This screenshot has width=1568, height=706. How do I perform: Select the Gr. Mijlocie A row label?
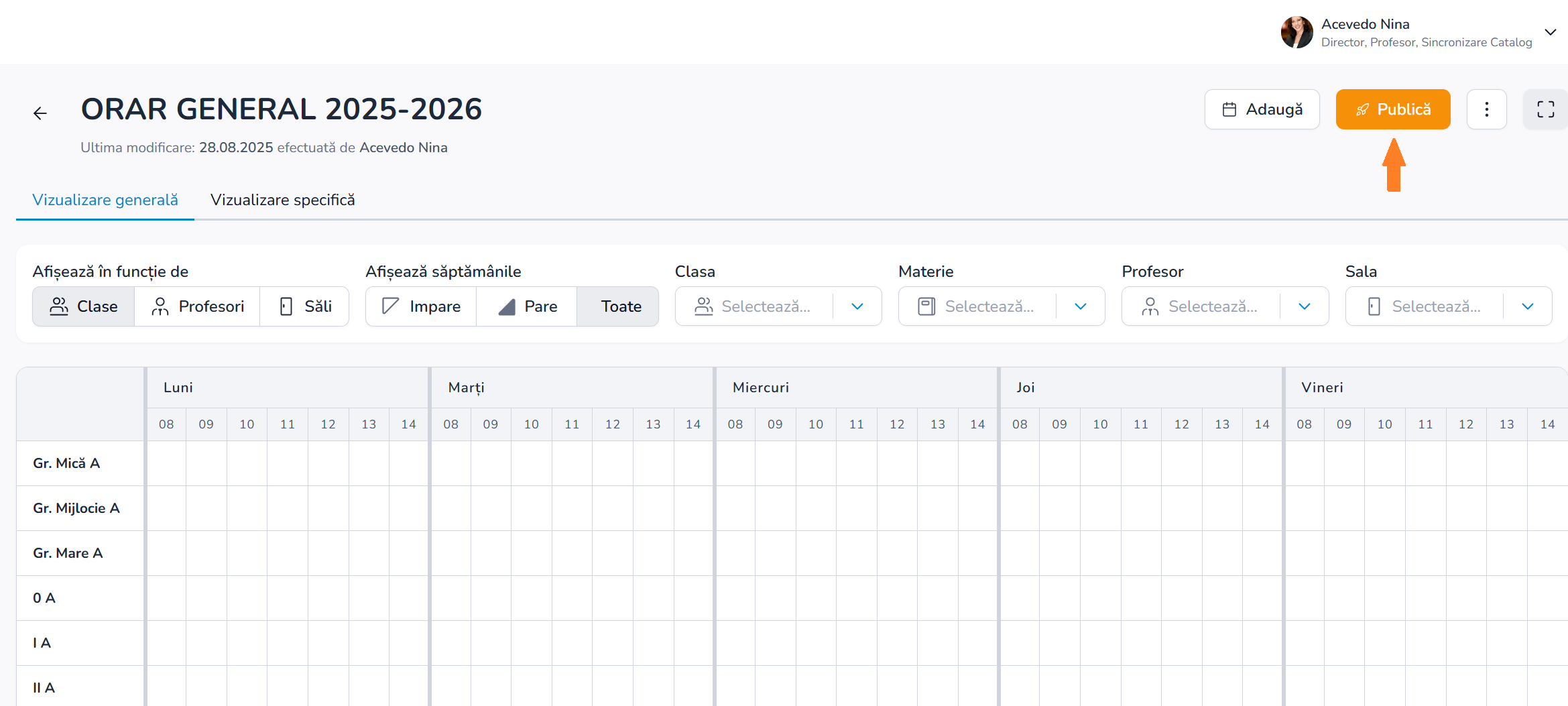(x=76, y=508)
